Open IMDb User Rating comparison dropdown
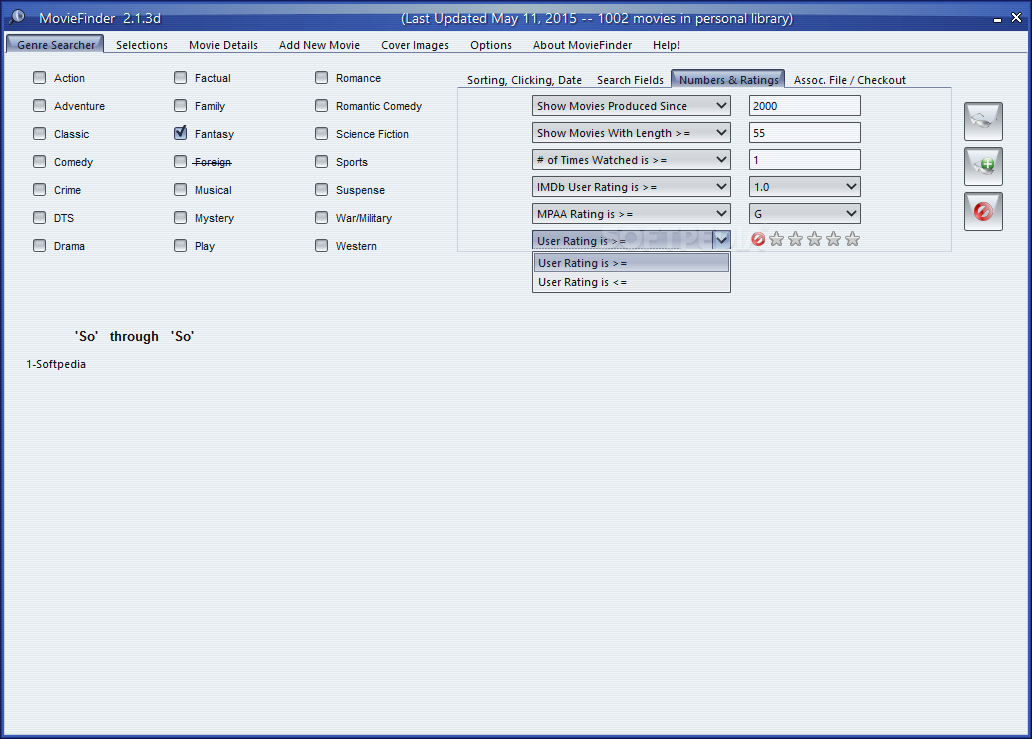 (x=631, y=186)
